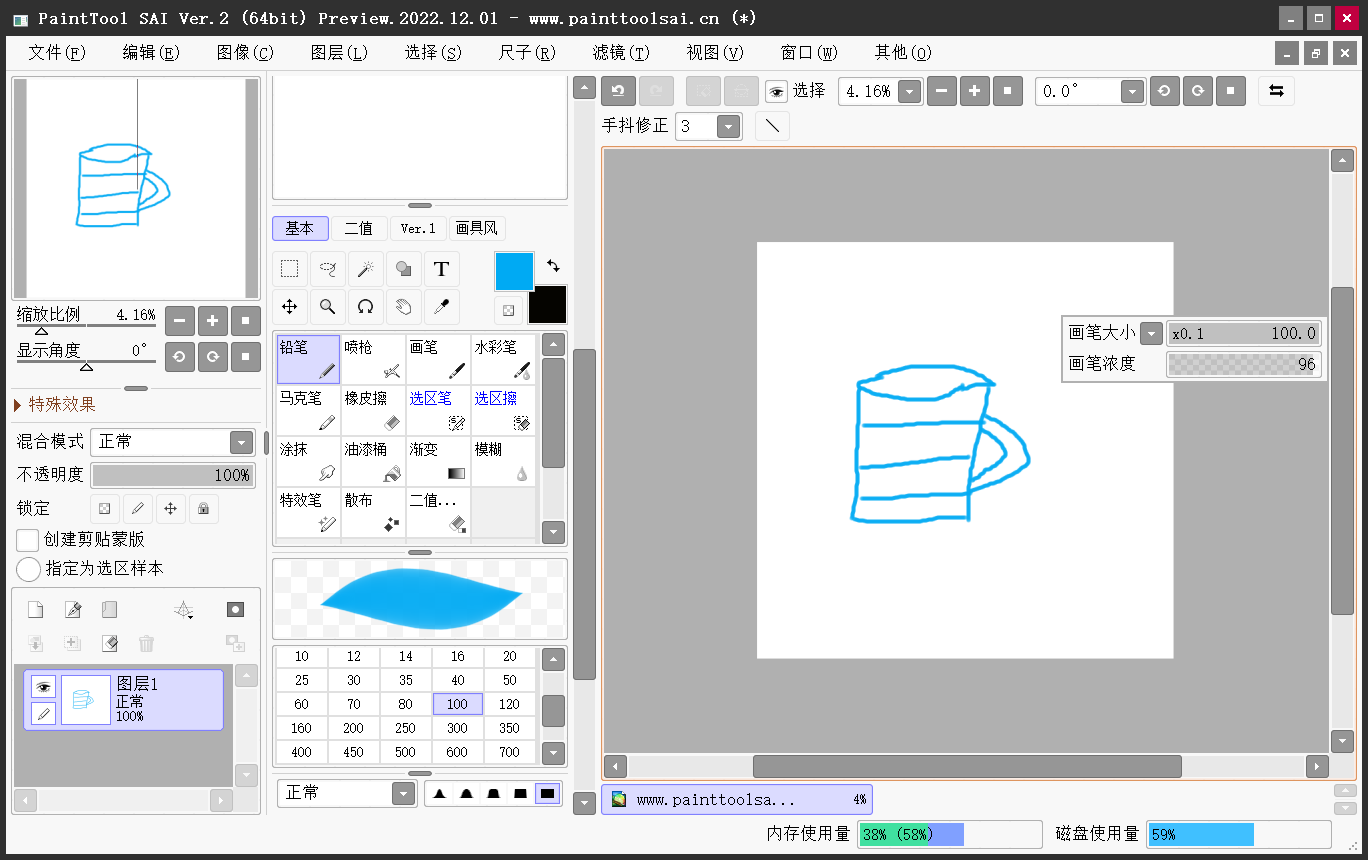Screen dimensions: 1368x860
Task: Click the transparent color toggle icon
Action: tap(509, 310)
